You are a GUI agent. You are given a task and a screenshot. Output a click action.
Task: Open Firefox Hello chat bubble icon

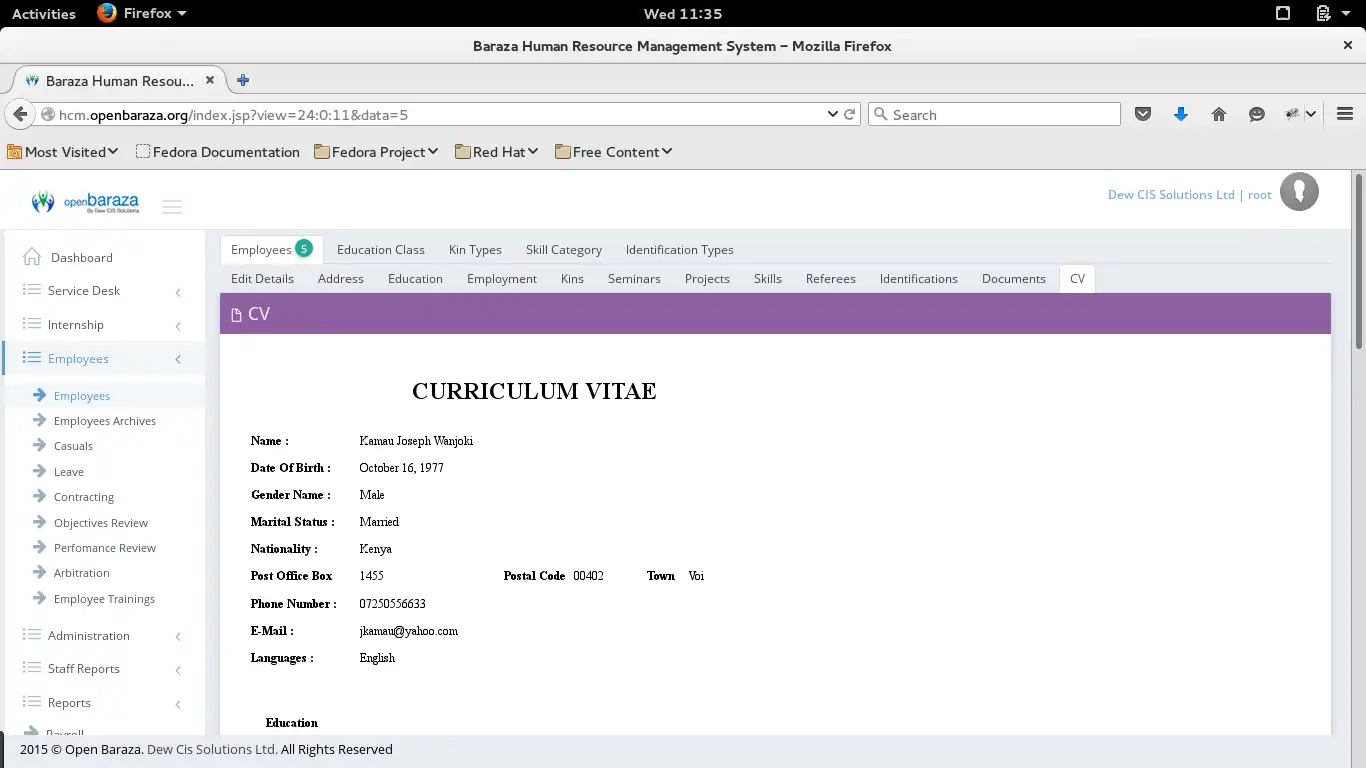point(1257,114)
